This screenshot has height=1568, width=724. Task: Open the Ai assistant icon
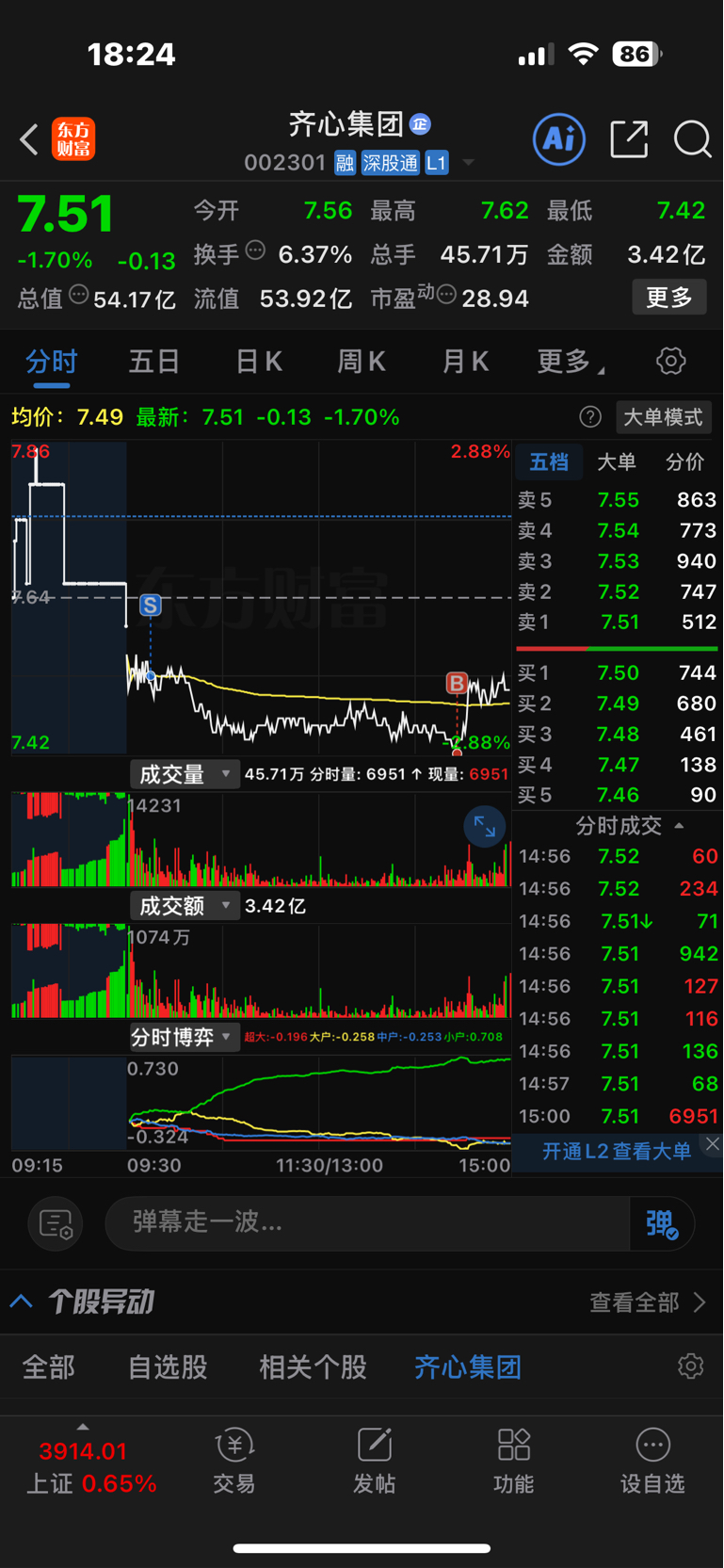[559, 139]
